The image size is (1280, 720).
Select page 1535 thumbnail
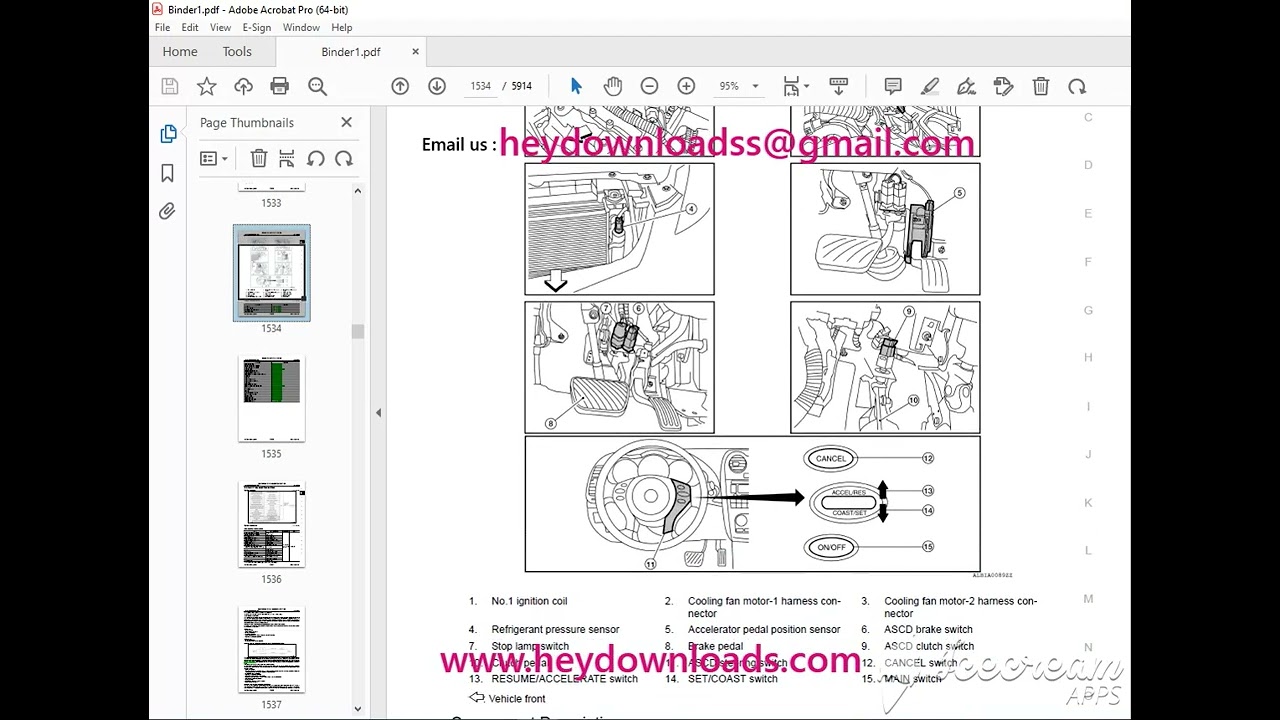coord(272,398)
